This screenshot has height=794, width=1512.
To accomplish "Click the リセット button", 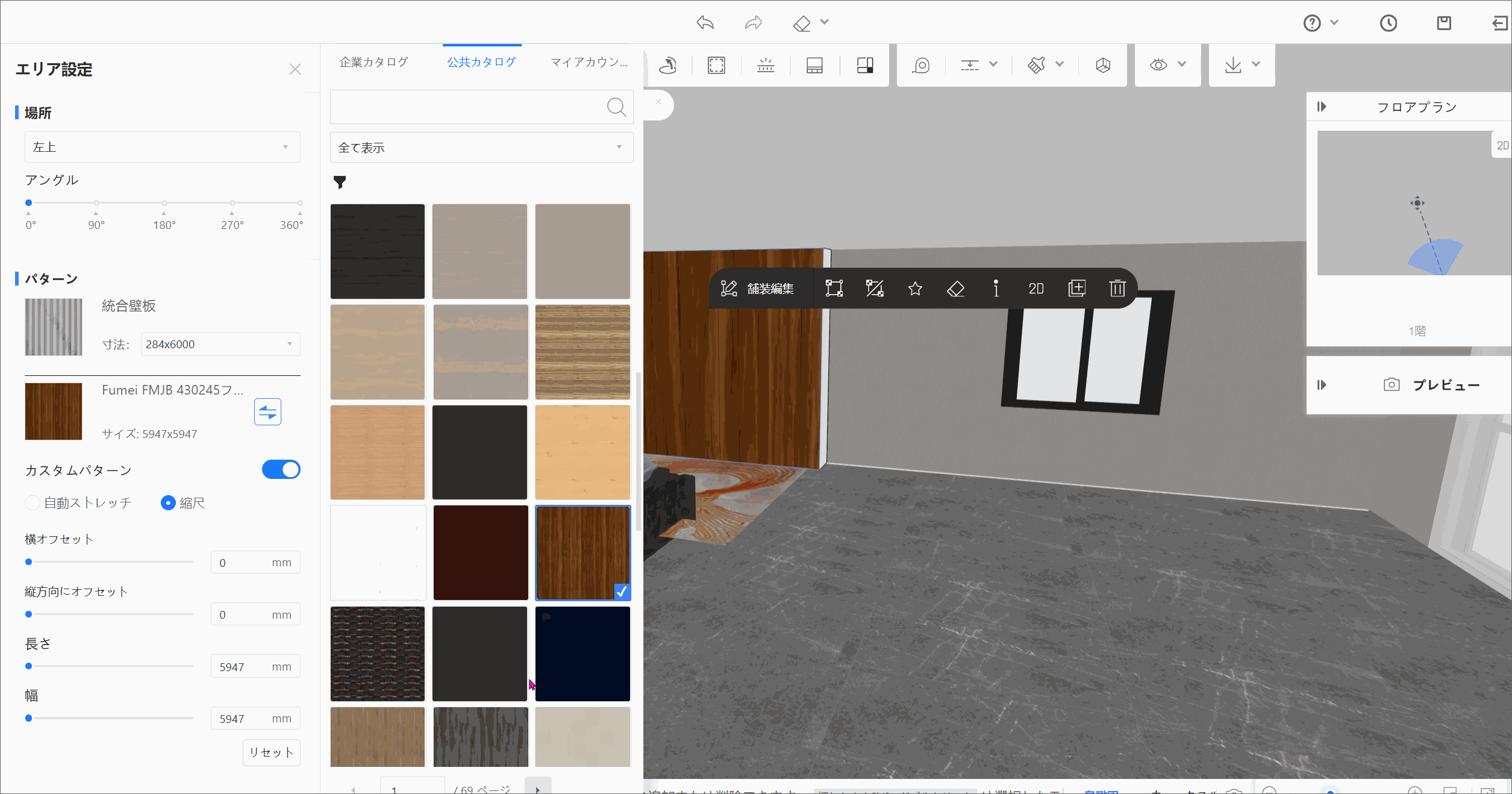I will click(x=272, y=752).
